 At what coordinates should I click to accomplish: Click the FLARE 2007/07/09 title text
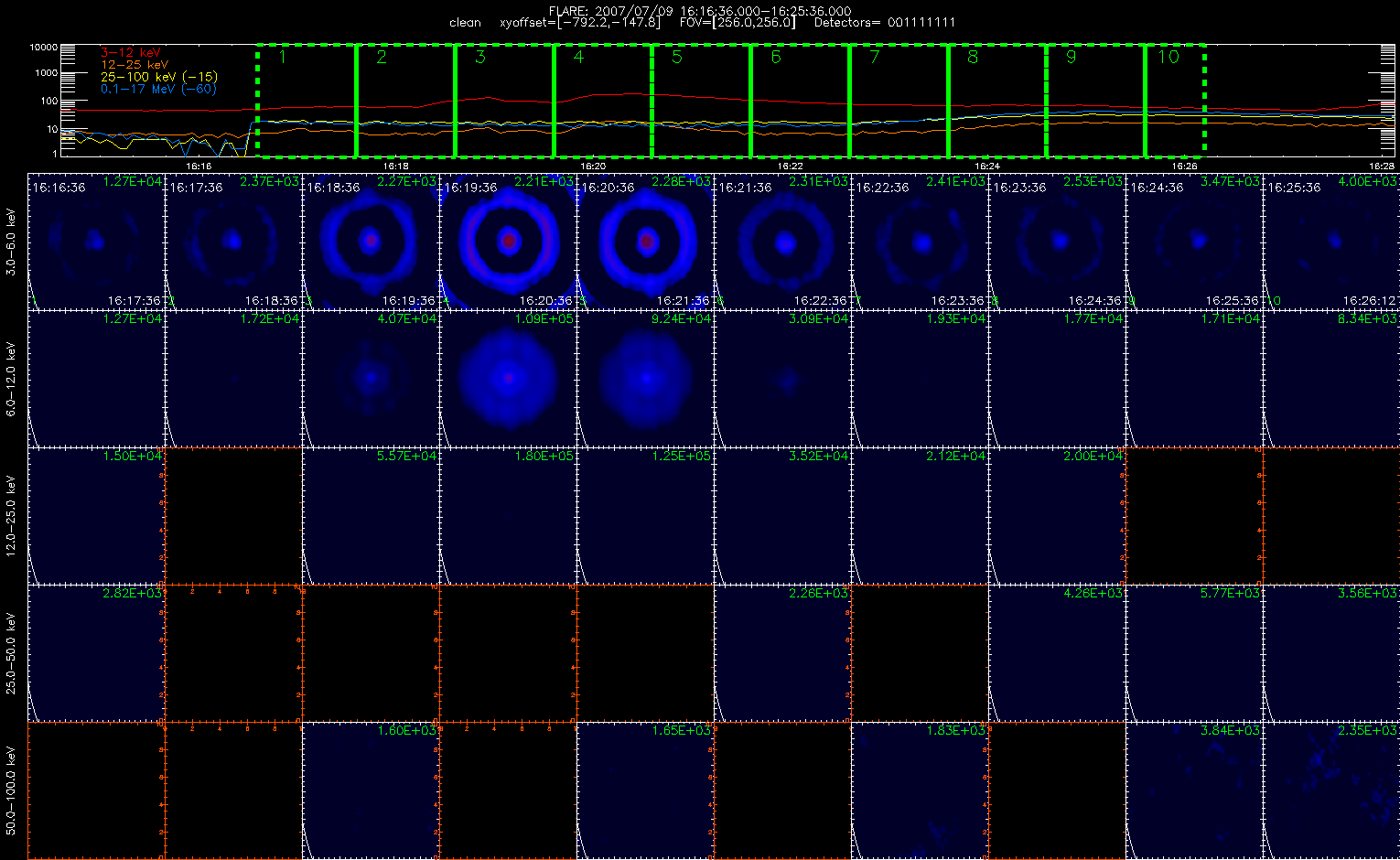(x=699, y=11)
